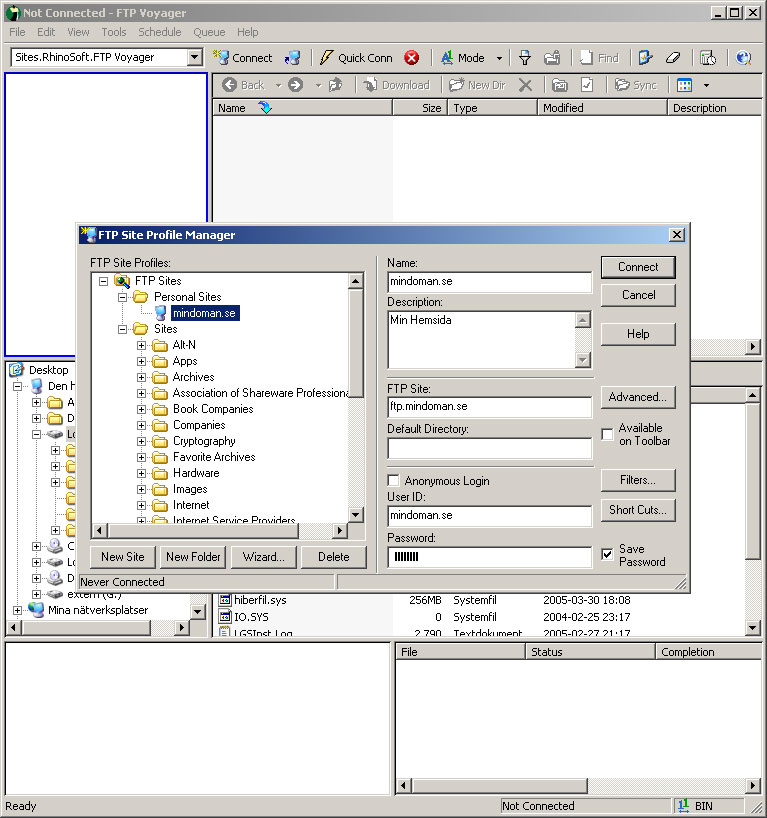Click the FTP Site input field
767x818 pixels.
(x=489, y=407)
